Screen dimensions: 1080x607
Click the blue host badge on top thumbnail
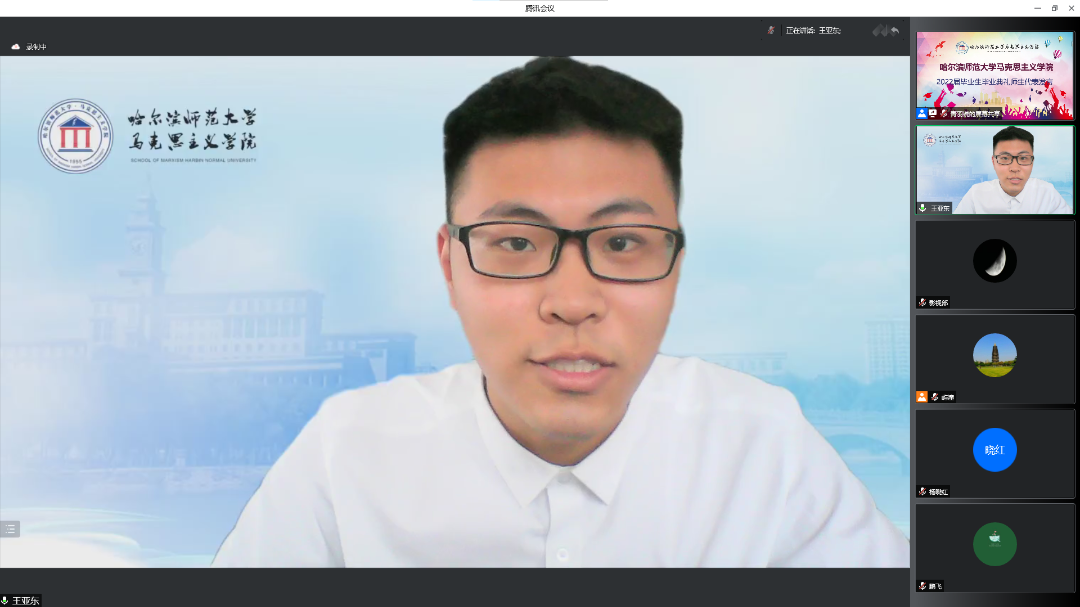(x=922, y=114)
